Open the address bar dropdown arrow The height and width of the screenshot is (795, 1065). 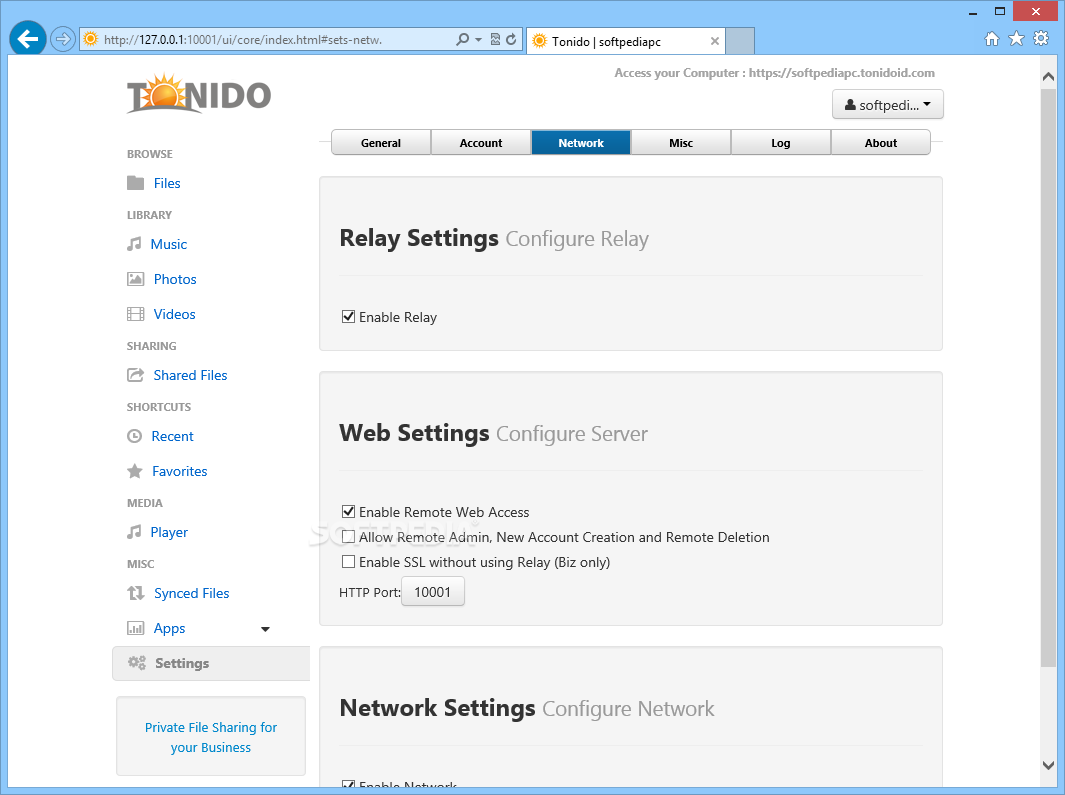478,39
